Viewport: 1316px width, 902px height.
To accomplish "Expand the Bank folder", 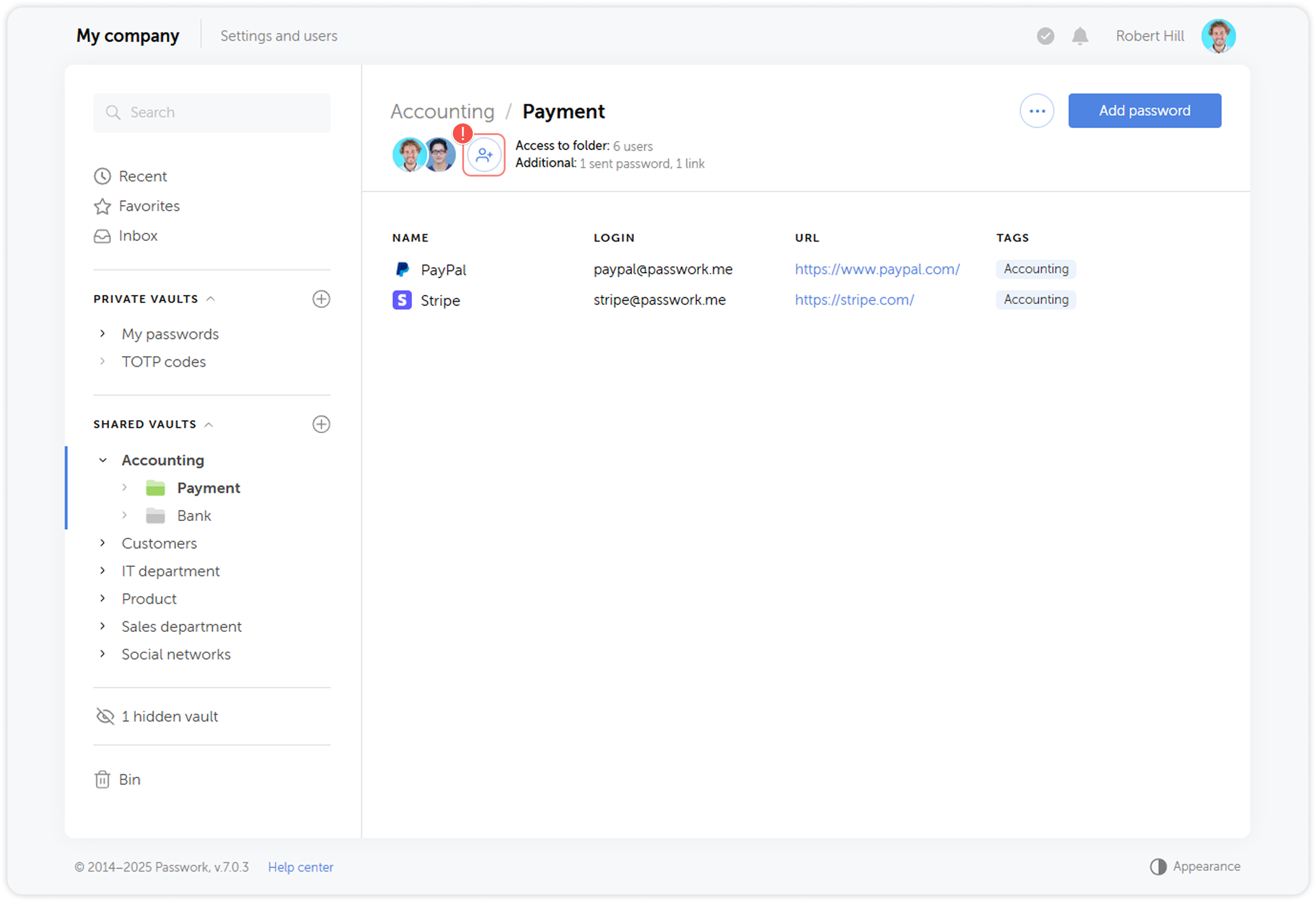I will 126,515.
